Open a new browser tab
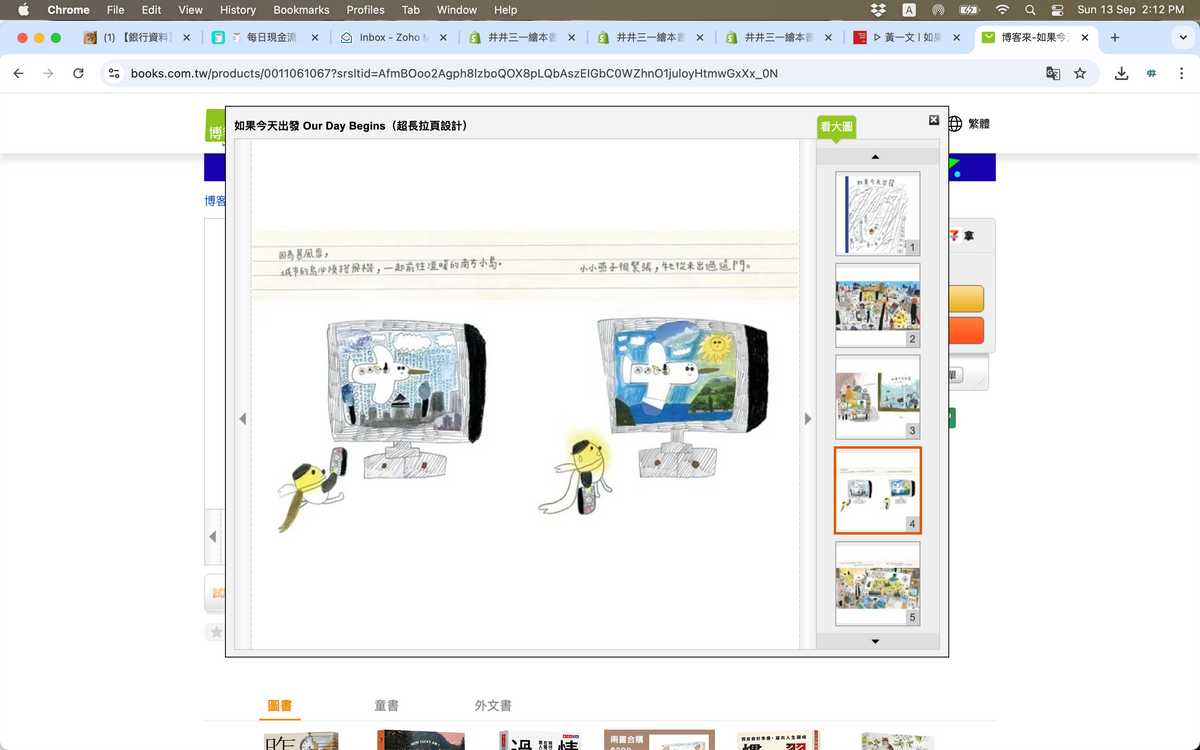This screenshot has height=750, width=1200. point(1115,38)
